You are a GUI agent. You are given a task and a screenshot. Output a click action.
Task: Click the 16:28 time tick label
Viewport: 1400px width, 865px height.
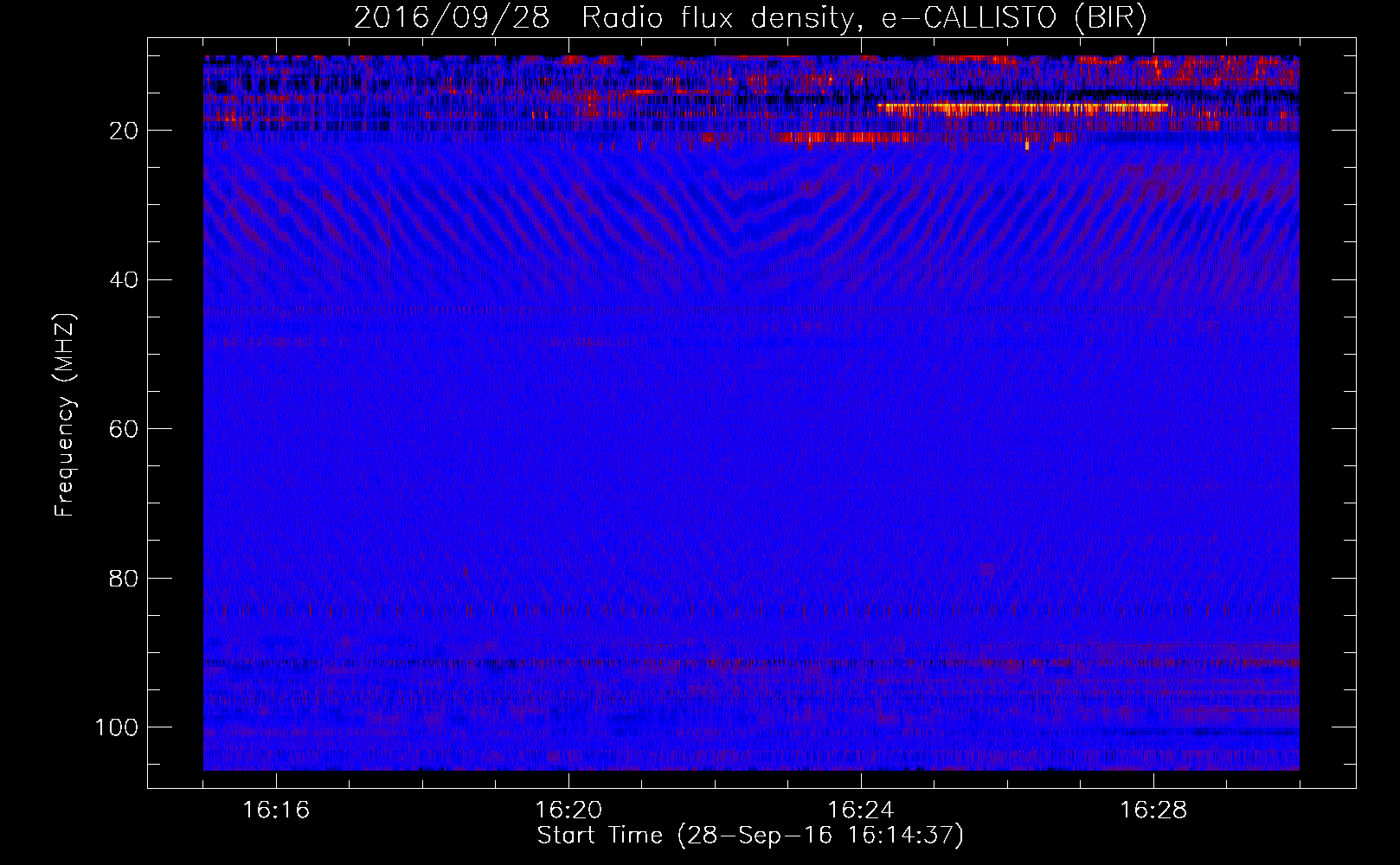point(1153,811)
